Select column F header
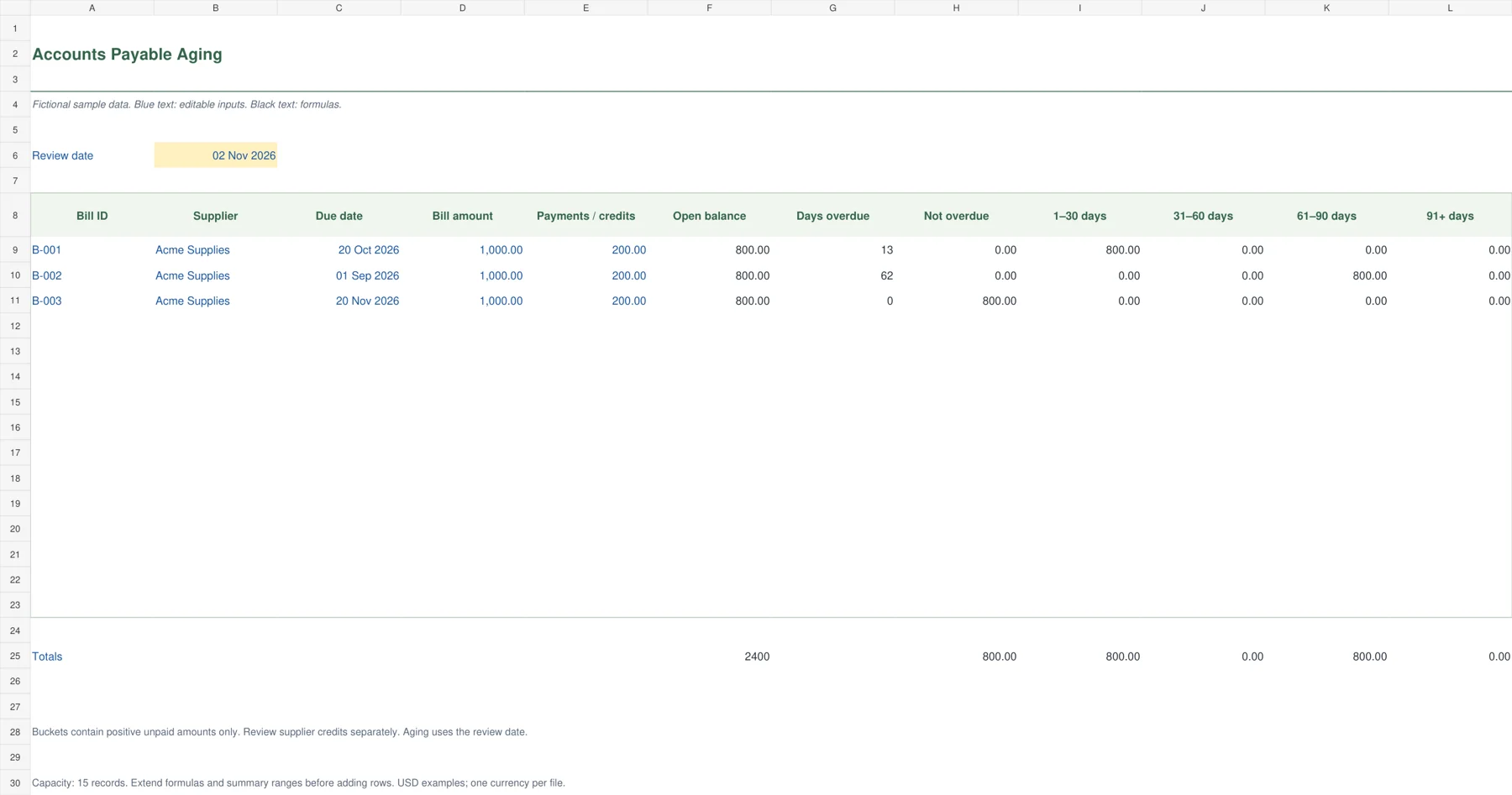Image resolution: width=1512 pixels, height=795 pixels. 709,8
